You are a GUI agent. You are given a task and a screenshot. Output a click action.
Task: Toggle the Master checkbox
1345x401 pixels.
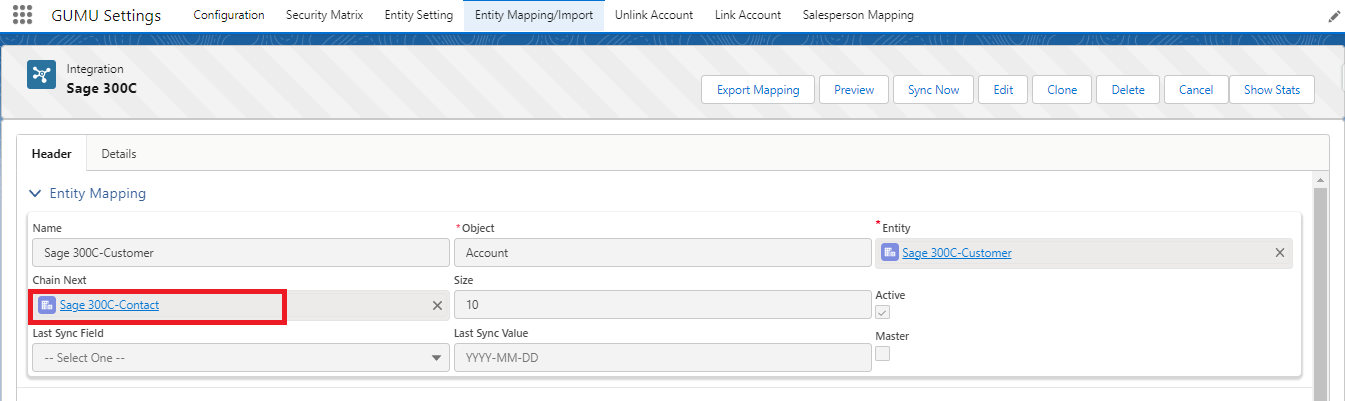pyautogui.click(x=882, y=353)
